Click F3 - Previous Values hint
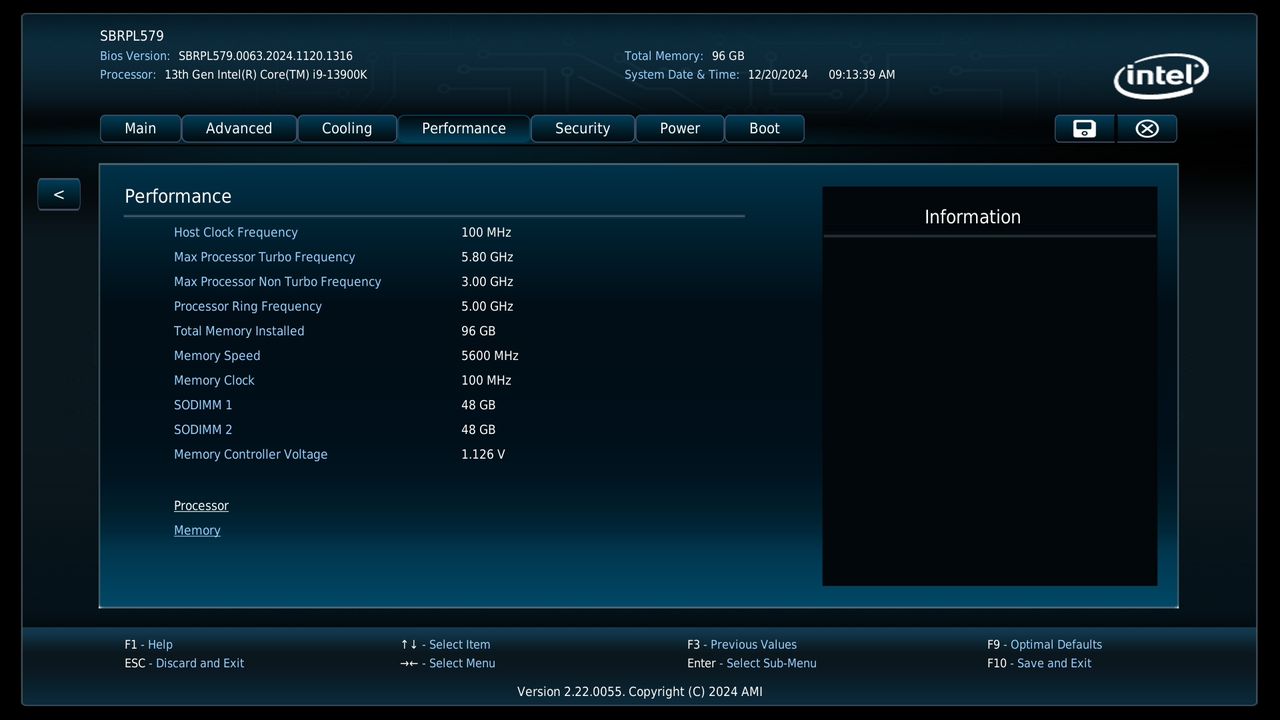The height and width of the screenshot is (720, 1280). pos(742,645)
